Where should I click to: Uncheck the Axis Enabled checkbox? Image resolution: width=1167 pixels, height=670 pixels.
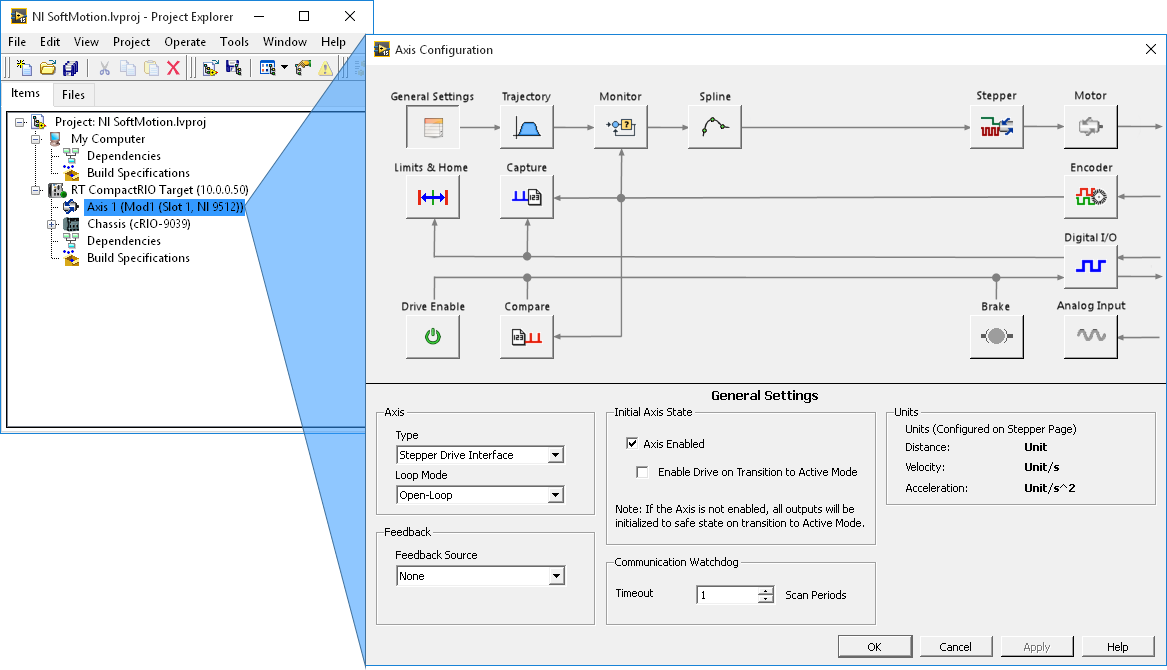tap(632, 444)
